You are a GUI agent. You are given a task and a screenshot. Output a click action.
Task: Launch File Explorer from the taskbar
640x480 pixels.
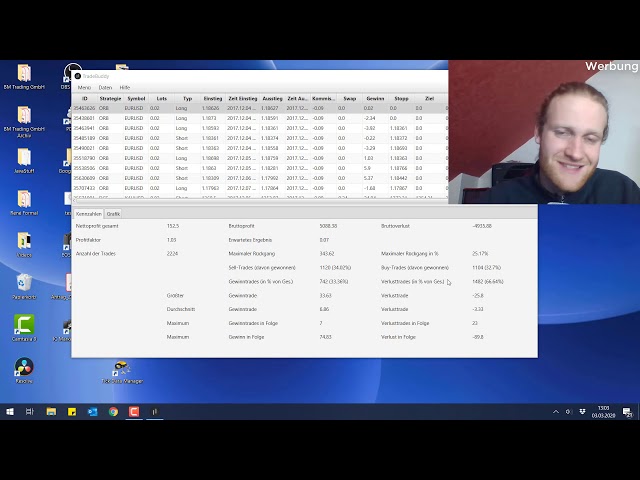tap(51, 411)
